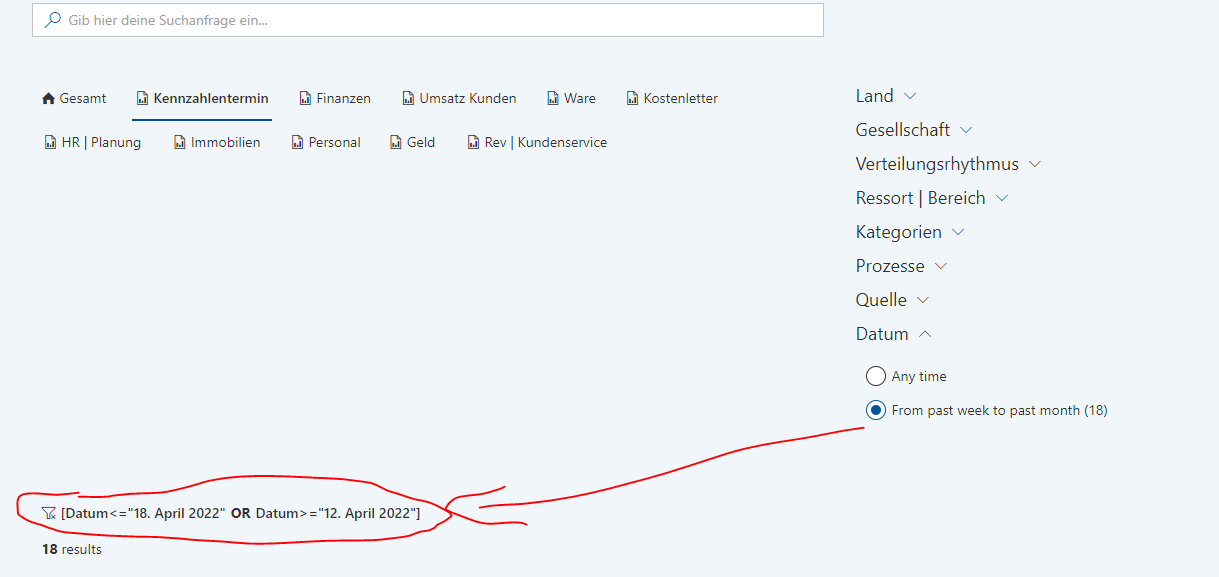Expand the Gesellschaft filter chevron

[966, 130]
